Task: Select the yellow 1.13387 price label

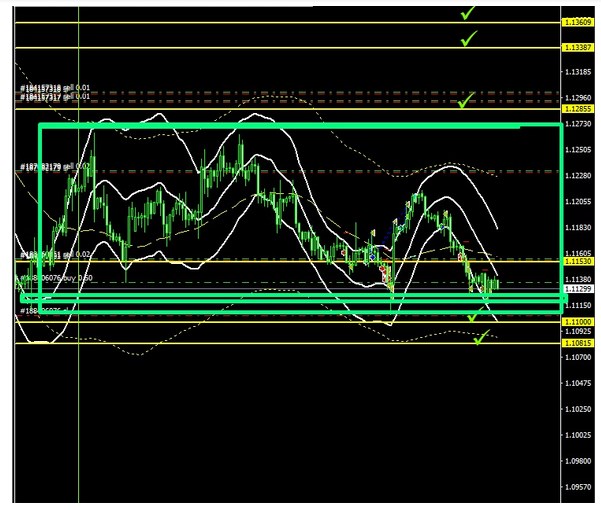Action: click(x=576, y=47)
